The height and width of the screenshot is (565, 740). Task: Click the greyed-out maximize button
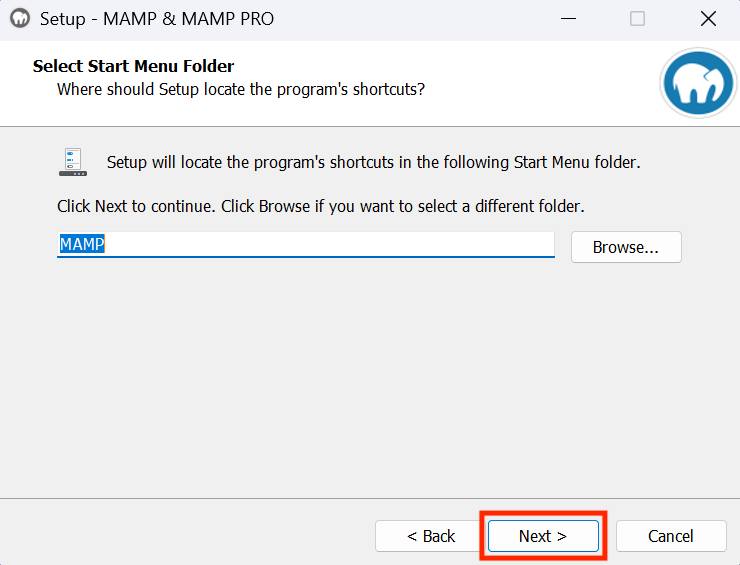[637, 19]
